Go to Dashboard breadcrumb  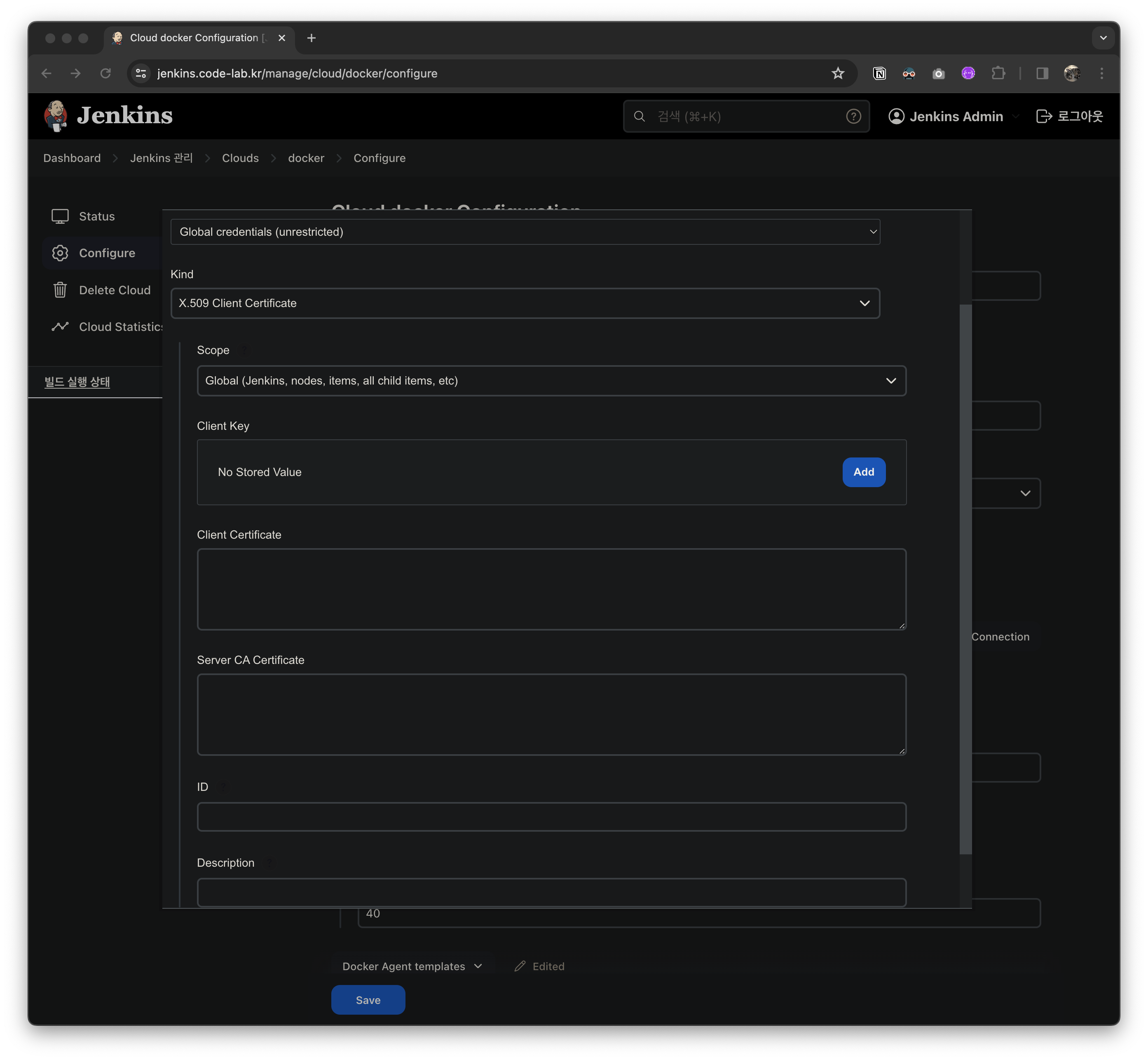coord(72,158)
